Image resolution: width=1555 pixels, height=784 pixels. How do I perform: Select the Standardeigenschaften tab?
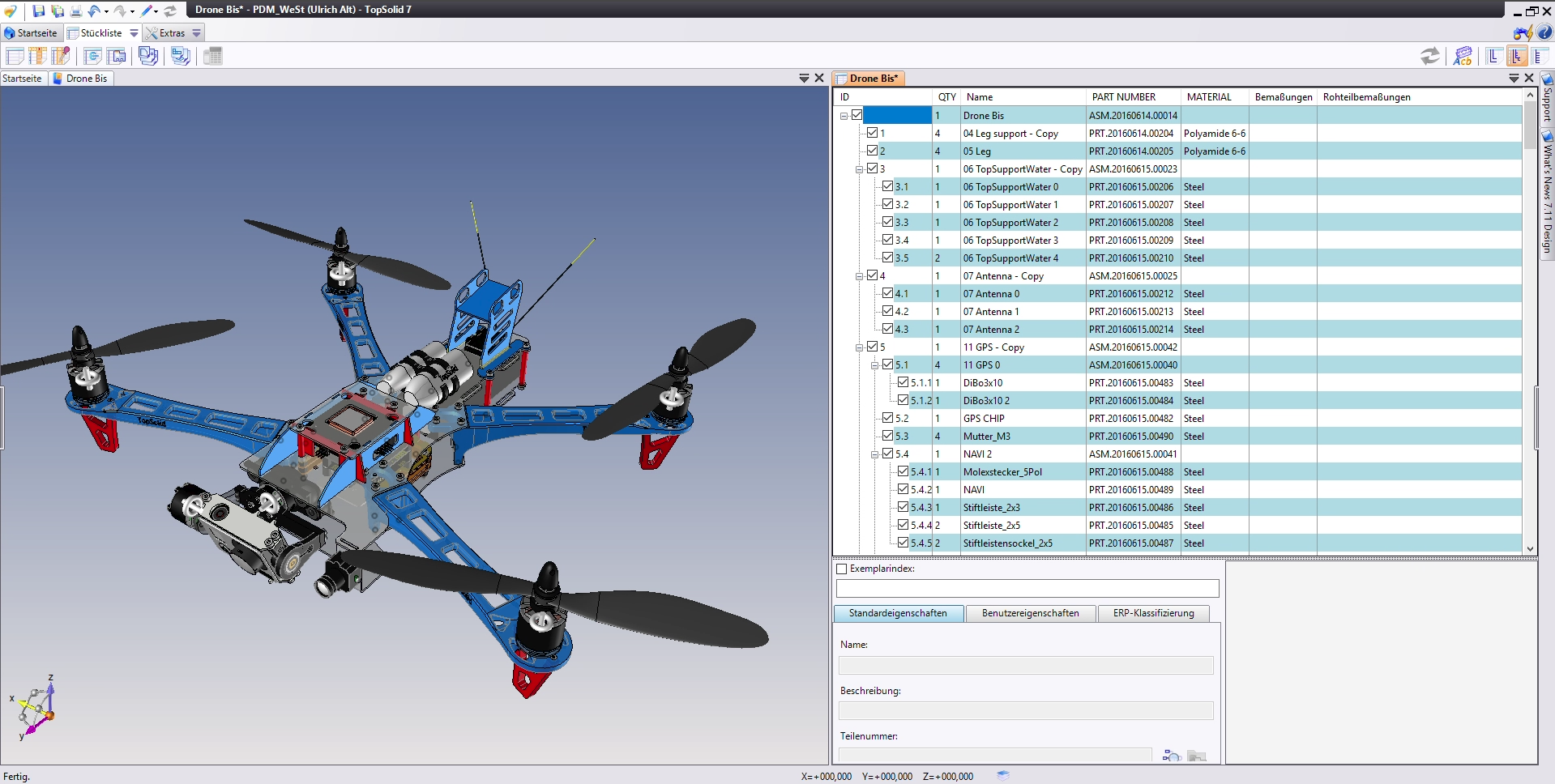(x=898, y=613)
